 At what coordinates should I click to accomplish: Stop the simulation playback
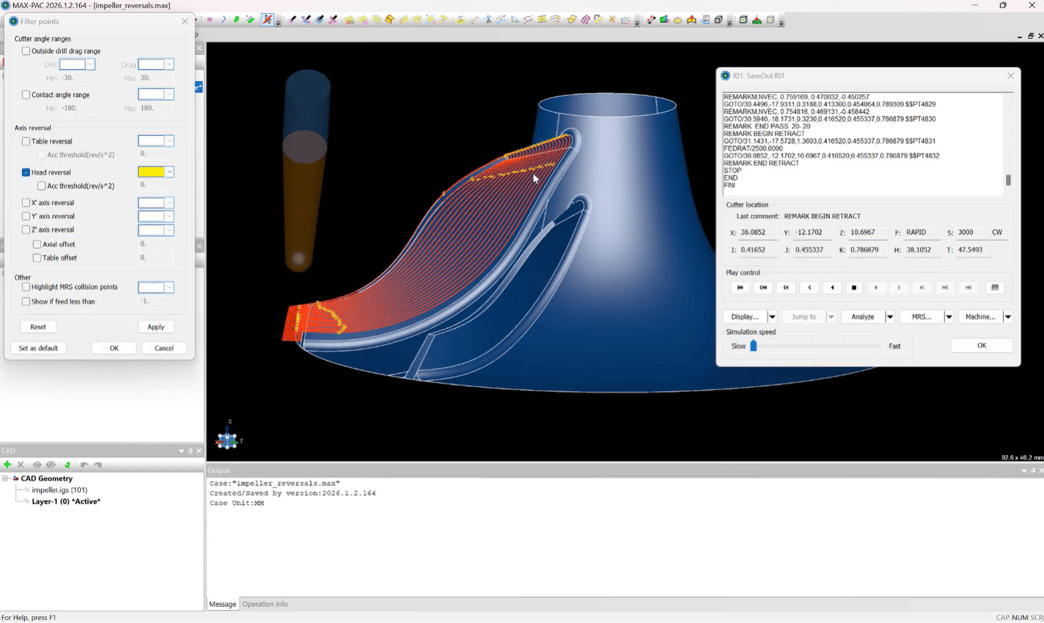pos(854,288)
